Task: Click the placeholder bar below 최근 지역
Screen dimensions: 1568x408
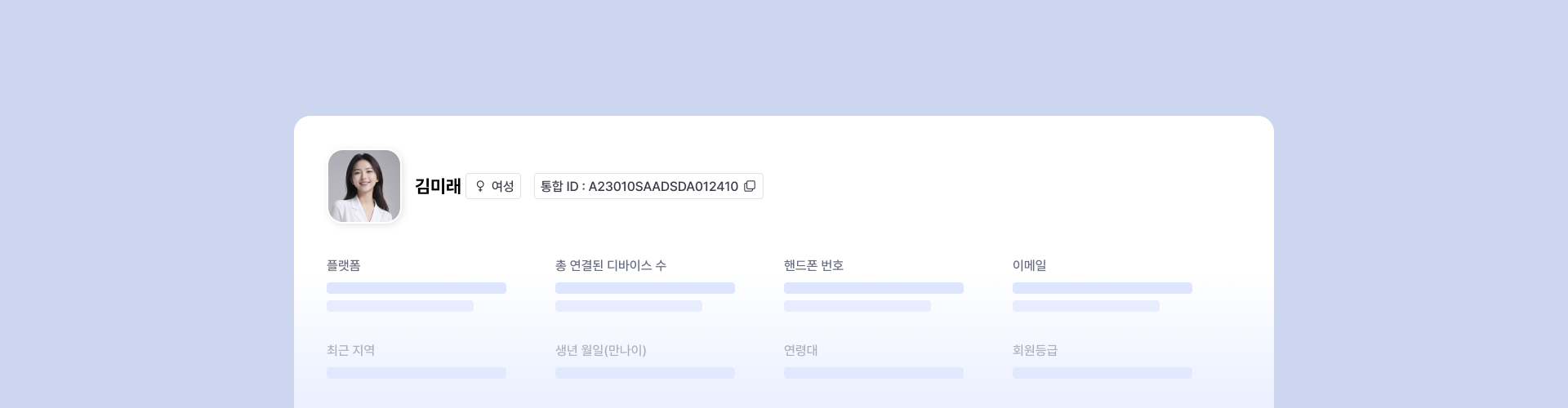Action: pos(416,373)
